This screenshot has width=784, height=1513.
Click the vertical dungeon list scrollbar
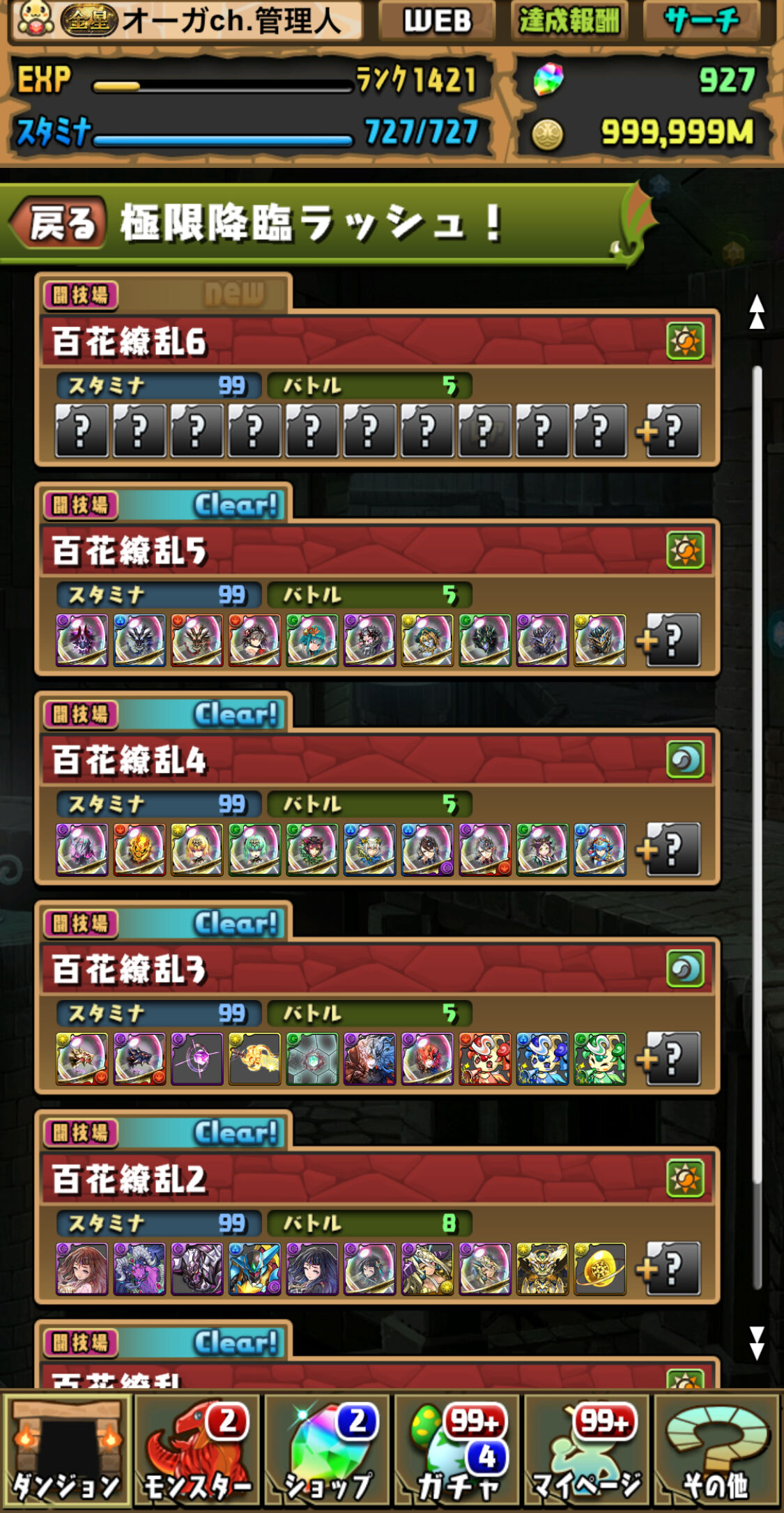(x=757, y=827)
